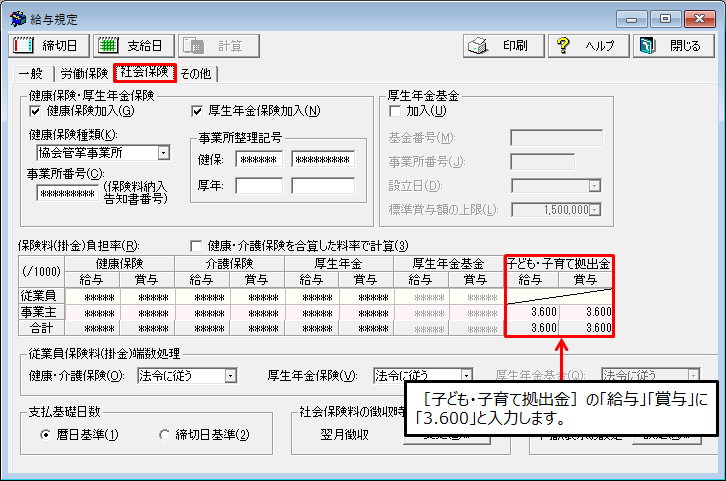Click the 締切日 toolbar button
Screen dimensions: 726x481
tap(49, 46)
